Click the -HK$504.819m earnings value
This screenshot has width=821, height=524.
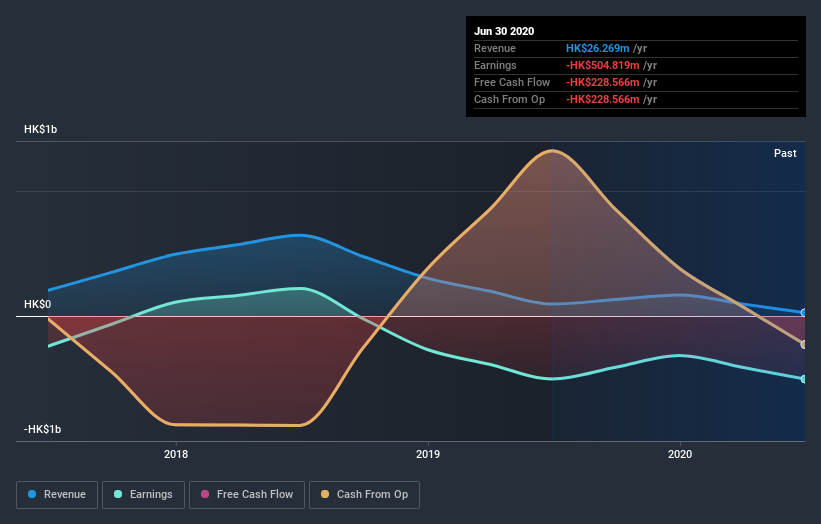pos(603,65)
